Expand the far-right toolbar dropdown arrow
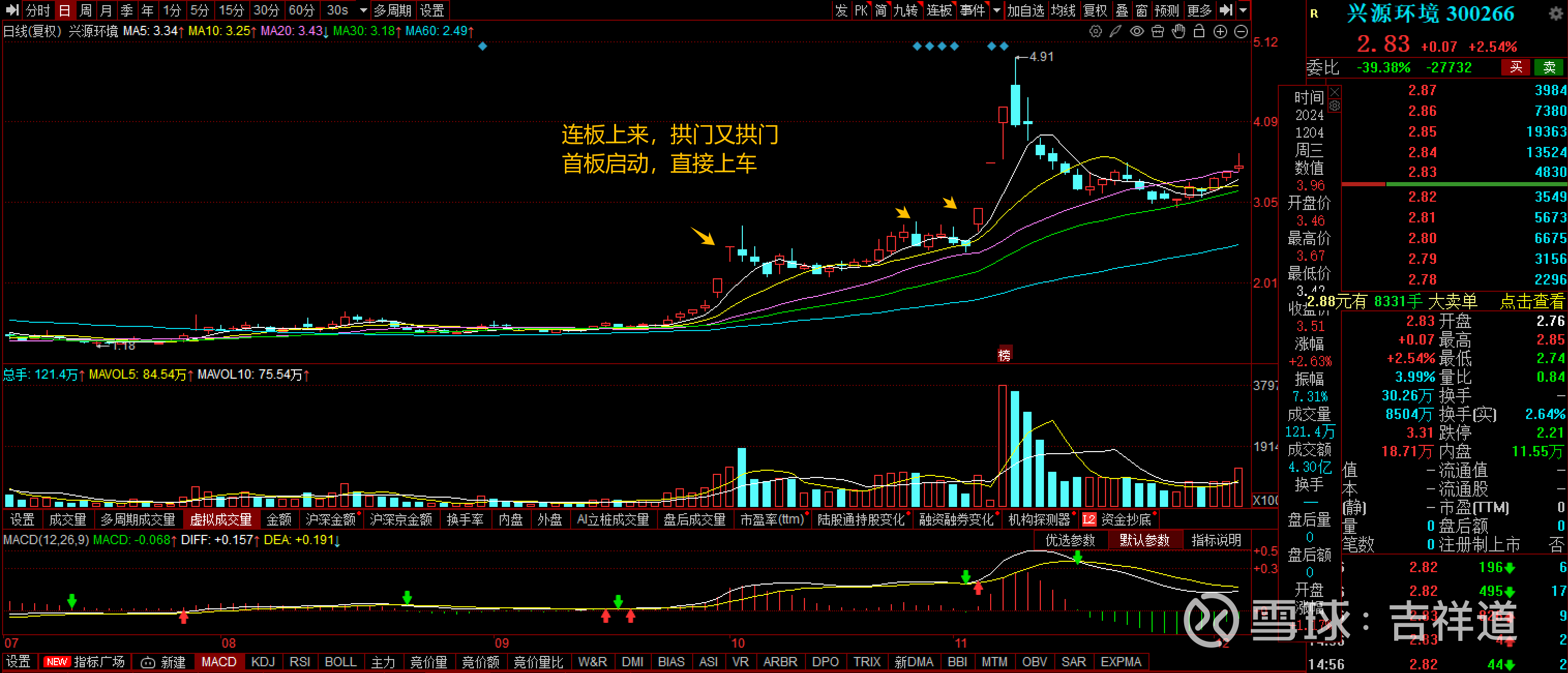 (1243, 10)
